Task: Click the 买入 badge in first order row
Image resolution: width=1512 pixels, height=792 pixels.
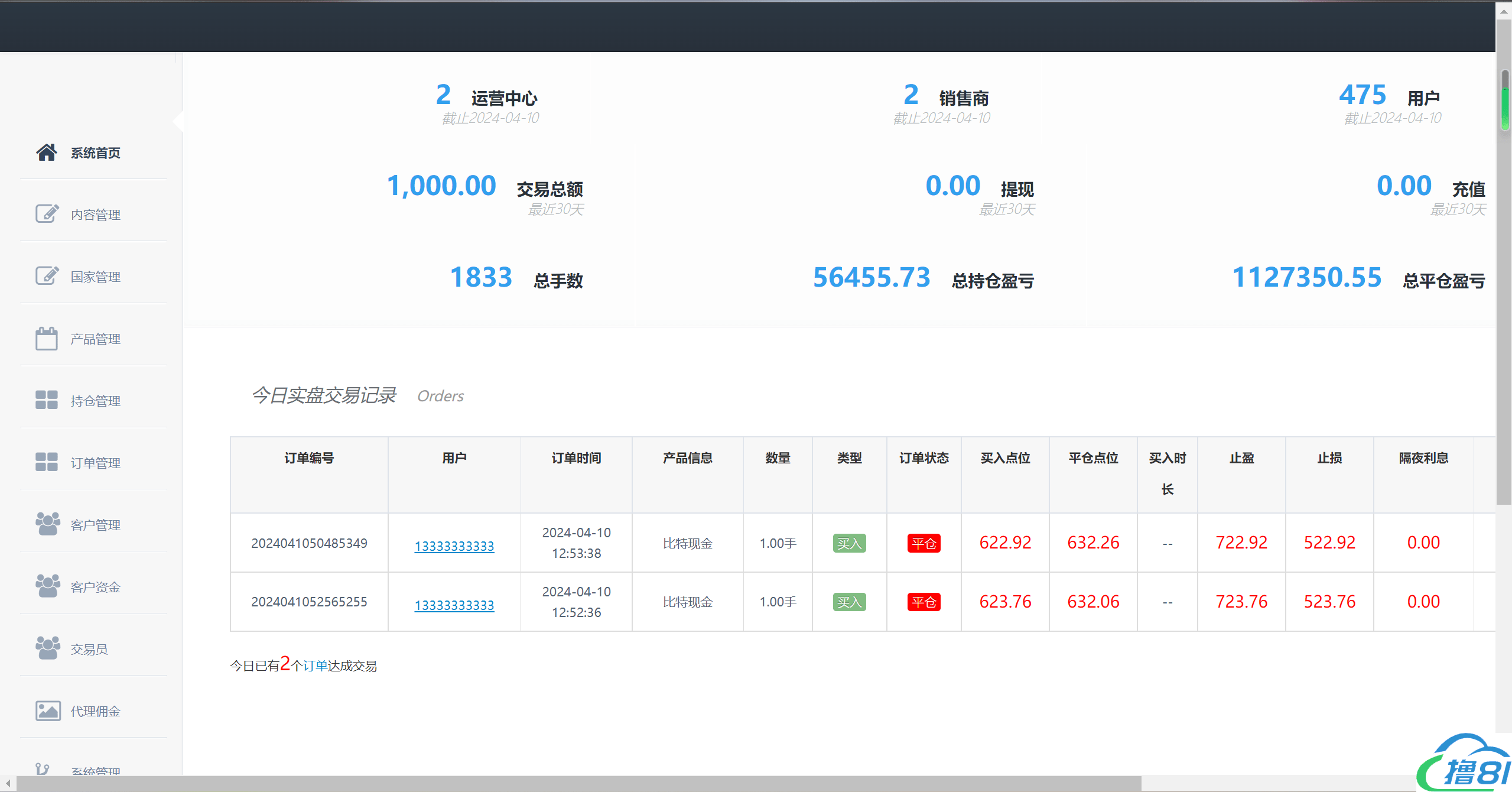Action: pos(849,543)
